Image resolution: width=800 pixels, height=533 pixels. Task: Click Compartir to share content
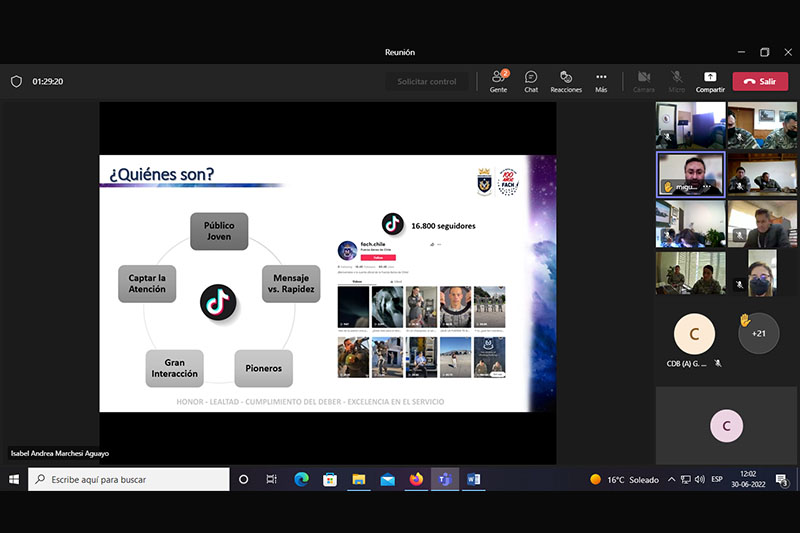[x=710, y=82]
